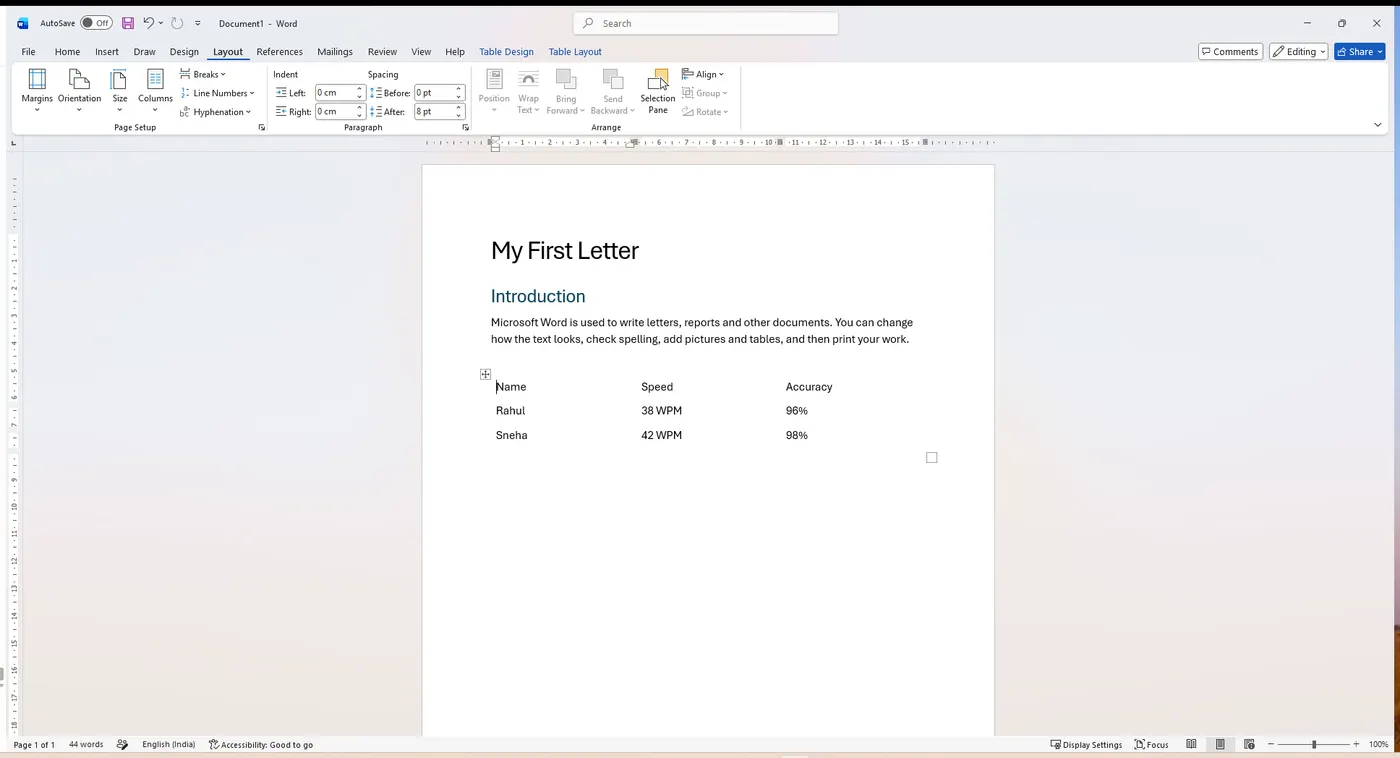The width and height of the screenshot is (1400, 758).
Task: Open the File tab
Action: point(28,51)
